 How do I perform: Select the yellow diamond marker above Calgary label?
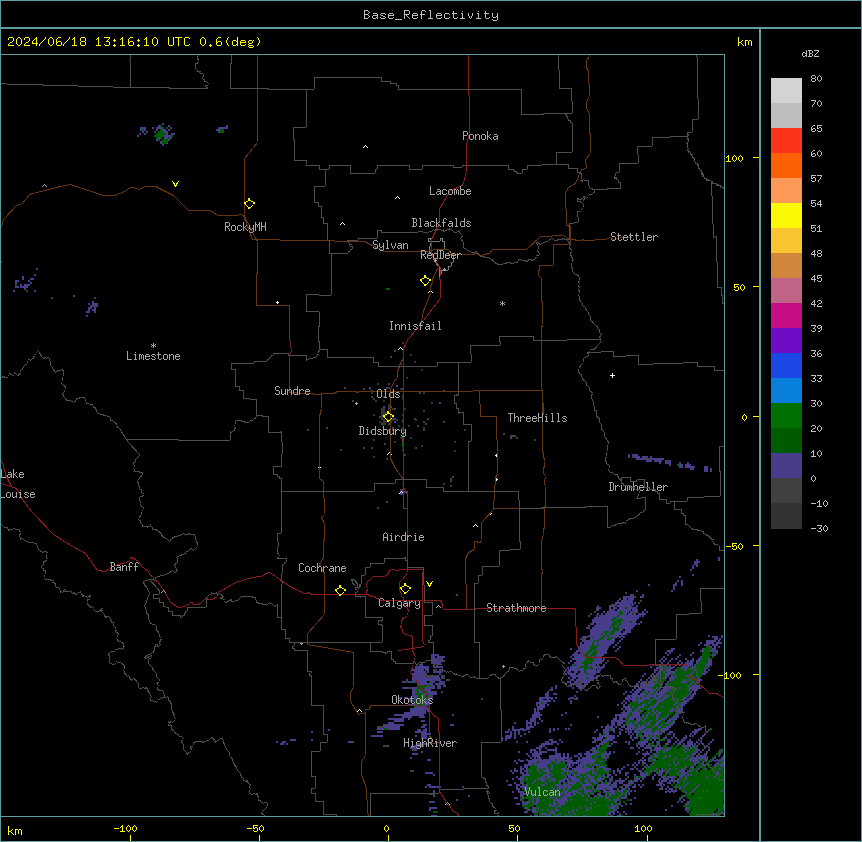(405, 589)
